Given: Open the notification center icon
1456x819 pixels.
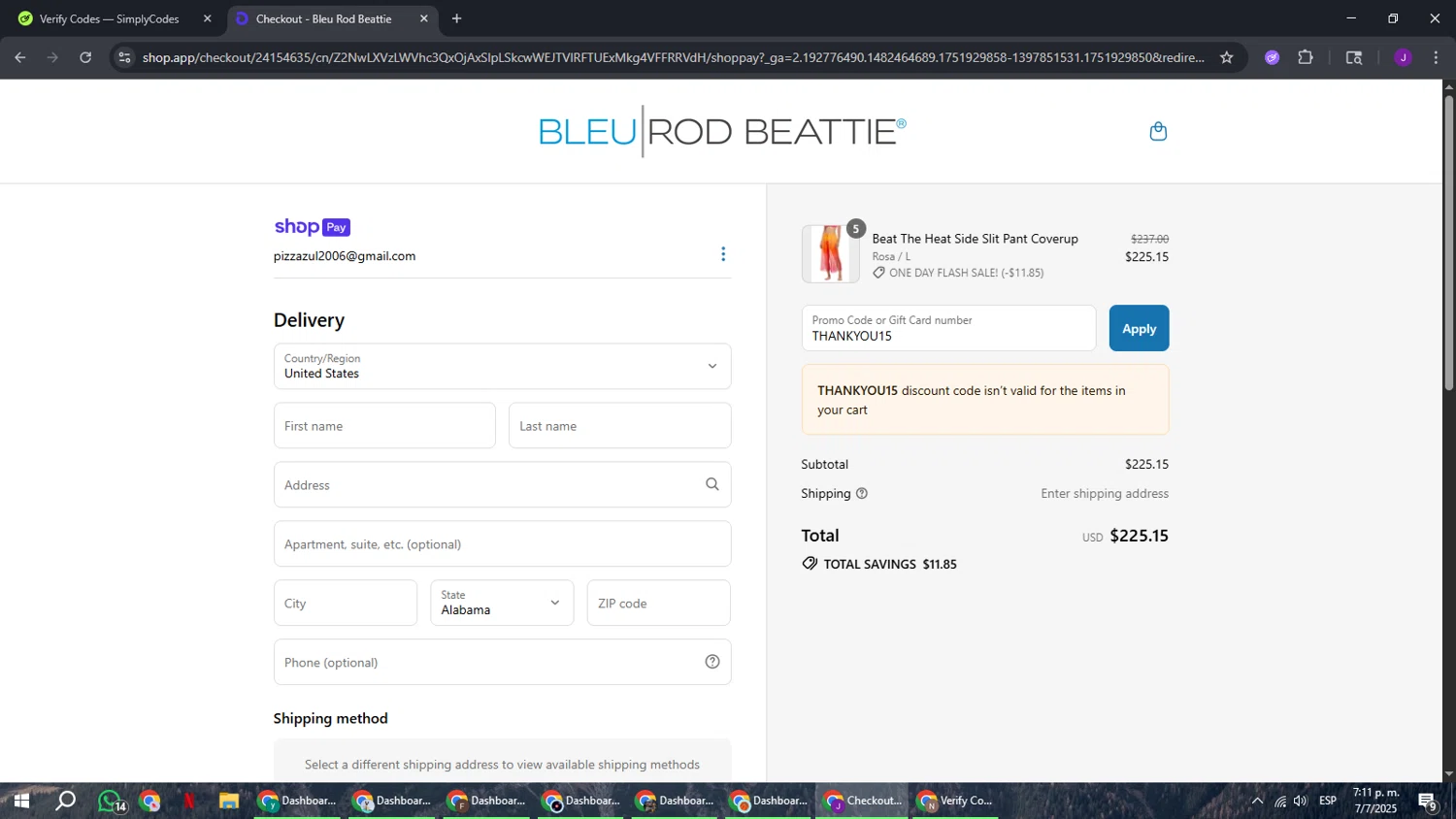Looking at the screenshot, I should tap(1428, 802).
